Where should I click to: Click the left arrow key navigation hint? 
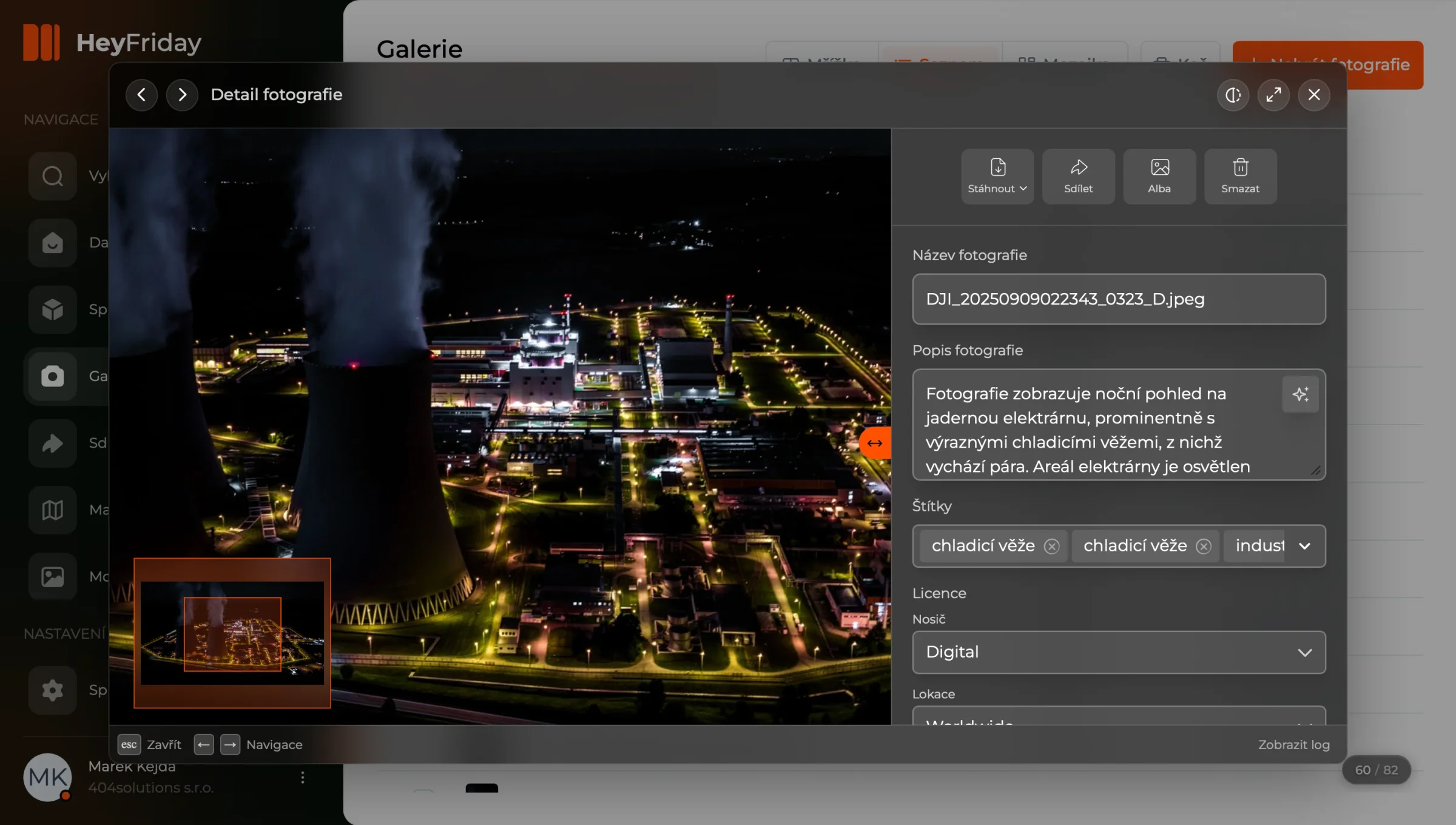click(x=204, y=744)
